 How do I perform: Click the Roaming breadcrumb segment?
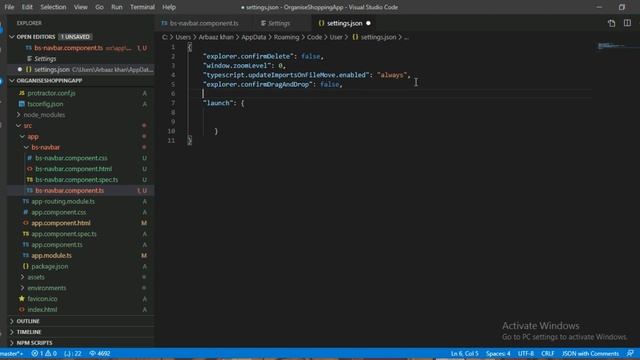click(286, 37)
